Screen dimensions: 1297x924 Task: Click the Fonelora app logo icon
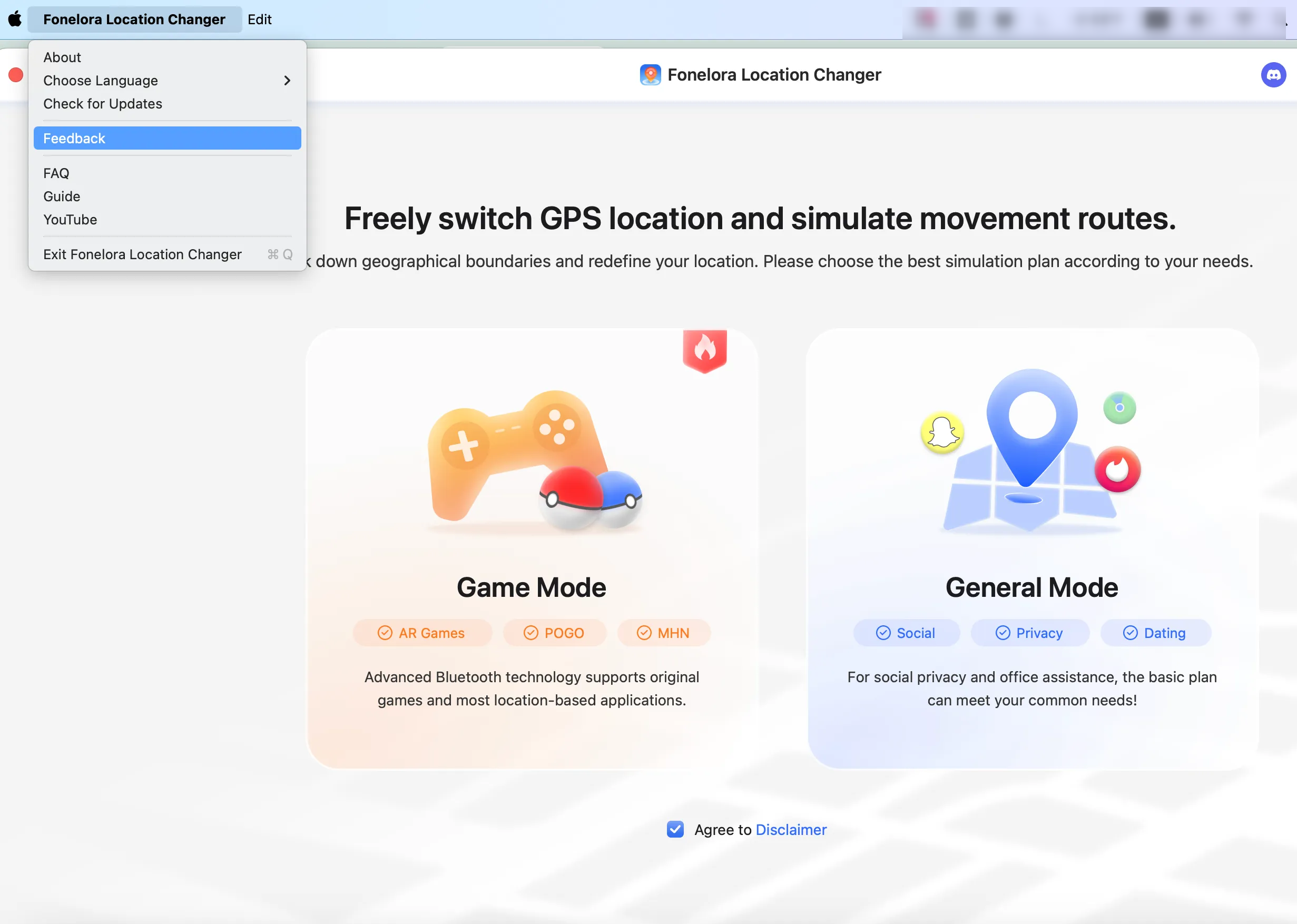click(650, 74)
